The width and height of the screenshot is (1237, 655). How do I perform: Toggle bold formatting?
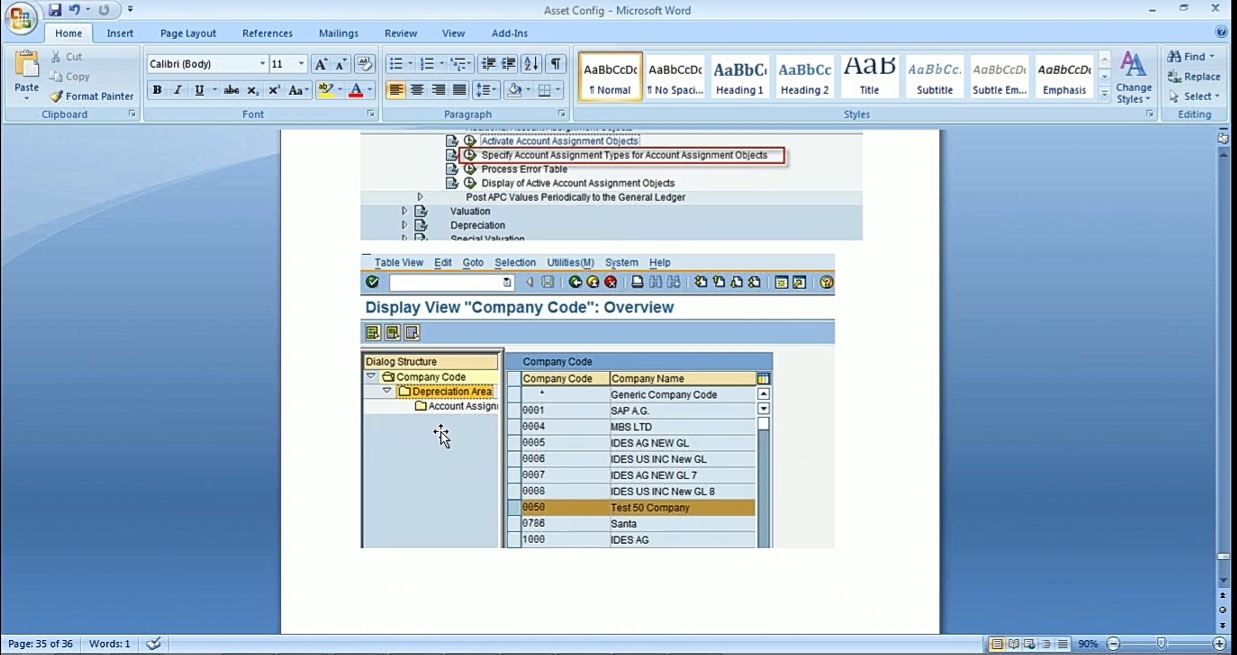(157, 90)
